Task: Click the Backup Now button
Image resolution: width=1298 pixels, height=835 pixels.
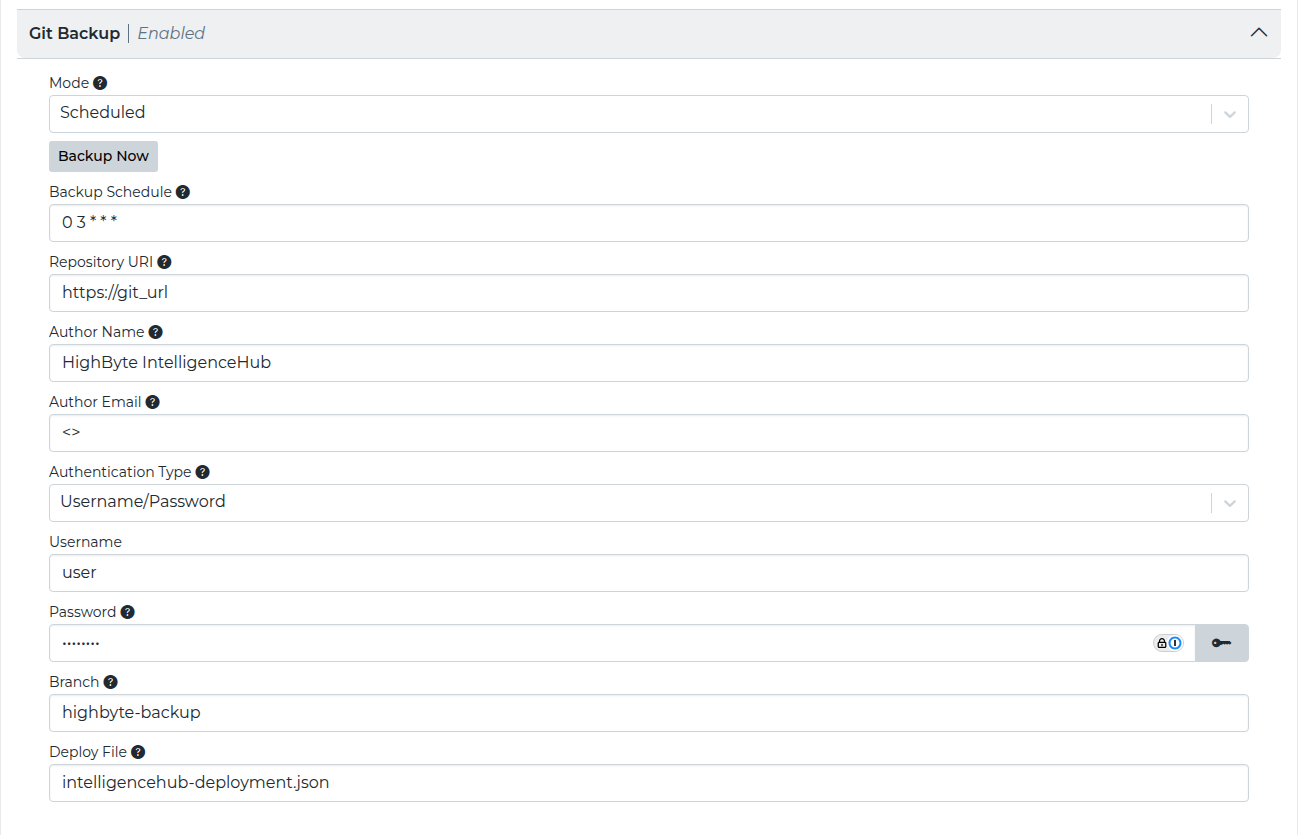Action: pos(103,156)
